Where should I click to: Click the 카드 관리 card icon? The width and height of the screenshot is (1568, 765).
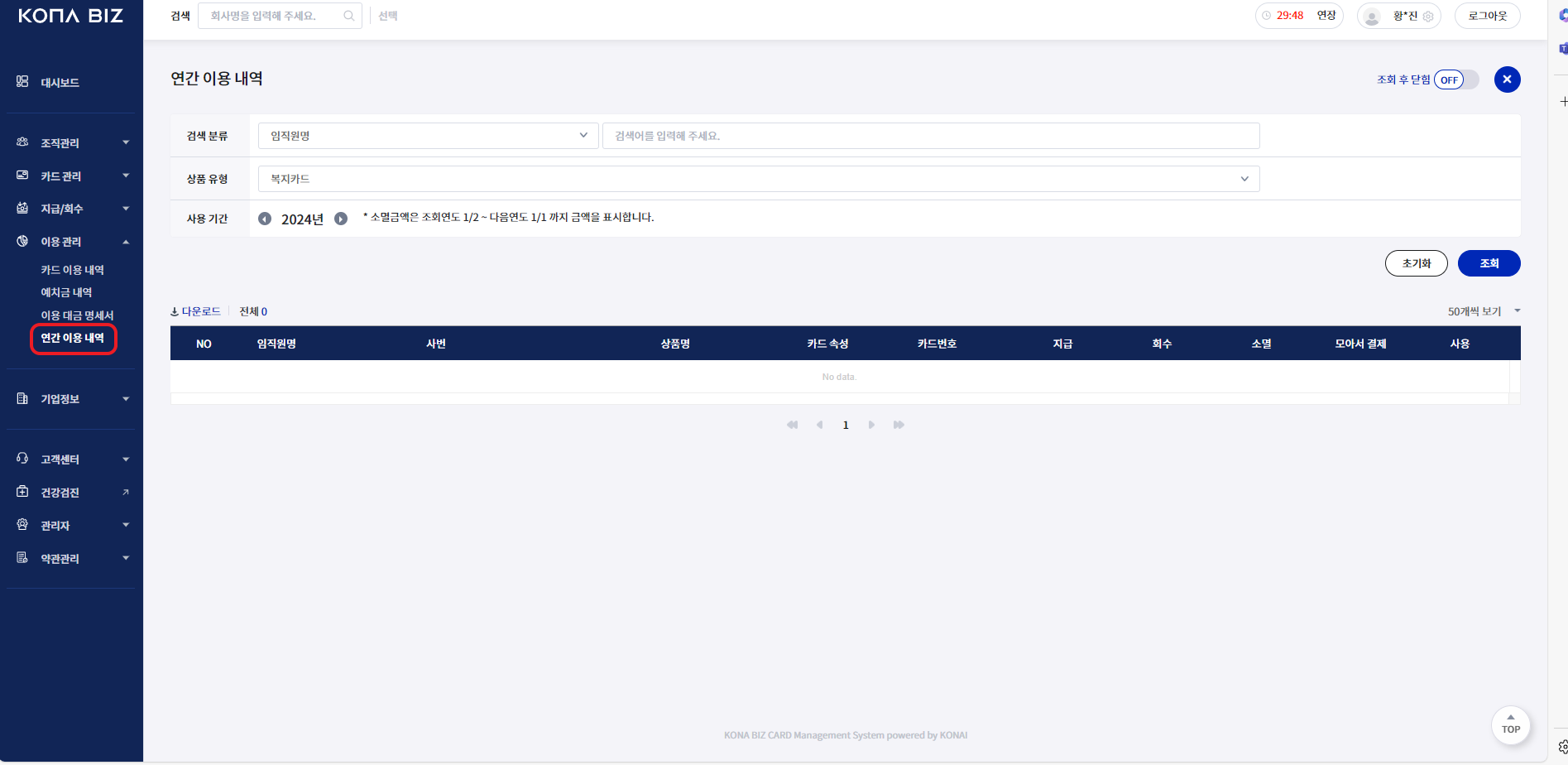[22, 176]
